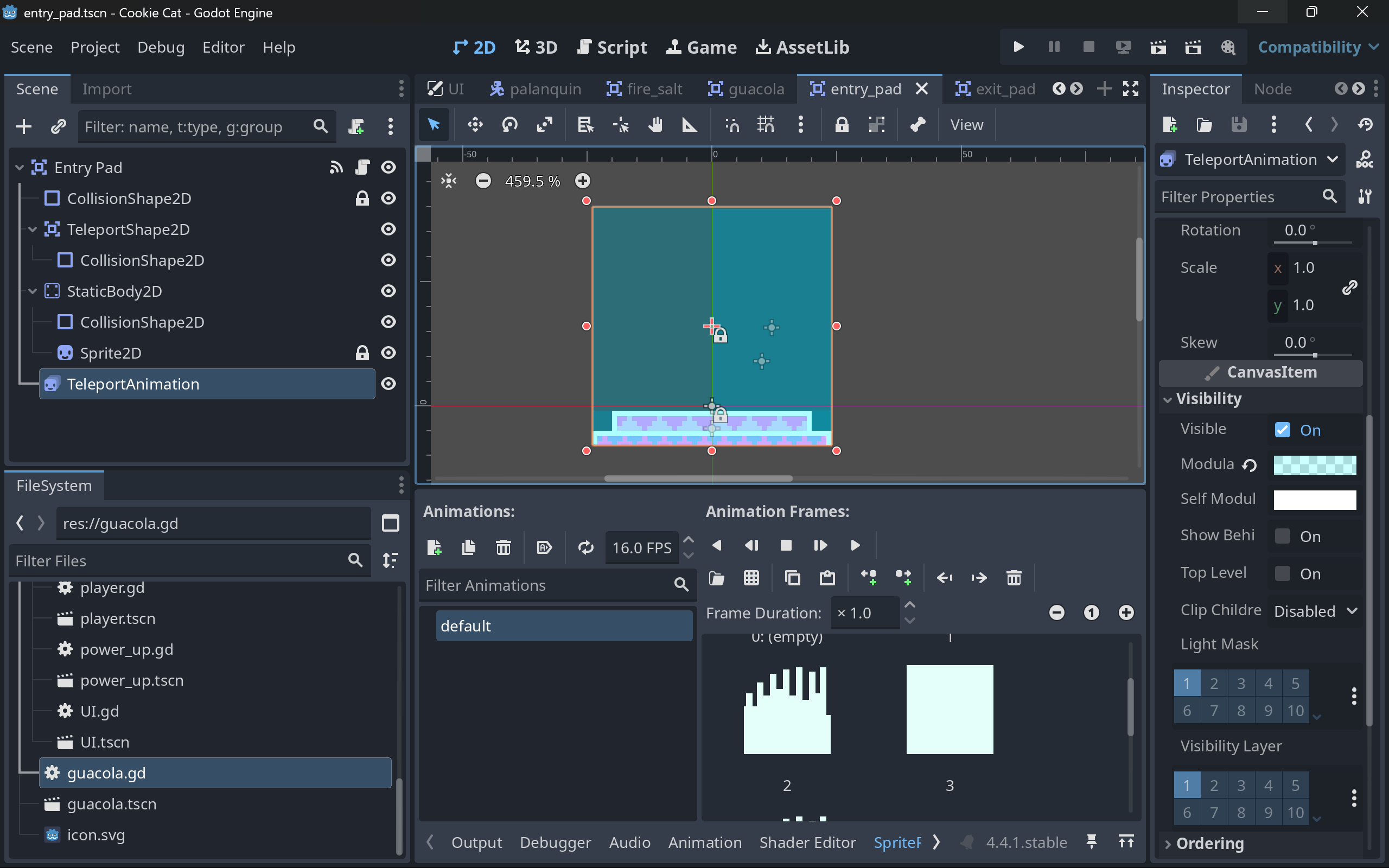Enable the Top Level checkbox
Viewport: 1389px width, 868px height.
[x=1282, y=573]
